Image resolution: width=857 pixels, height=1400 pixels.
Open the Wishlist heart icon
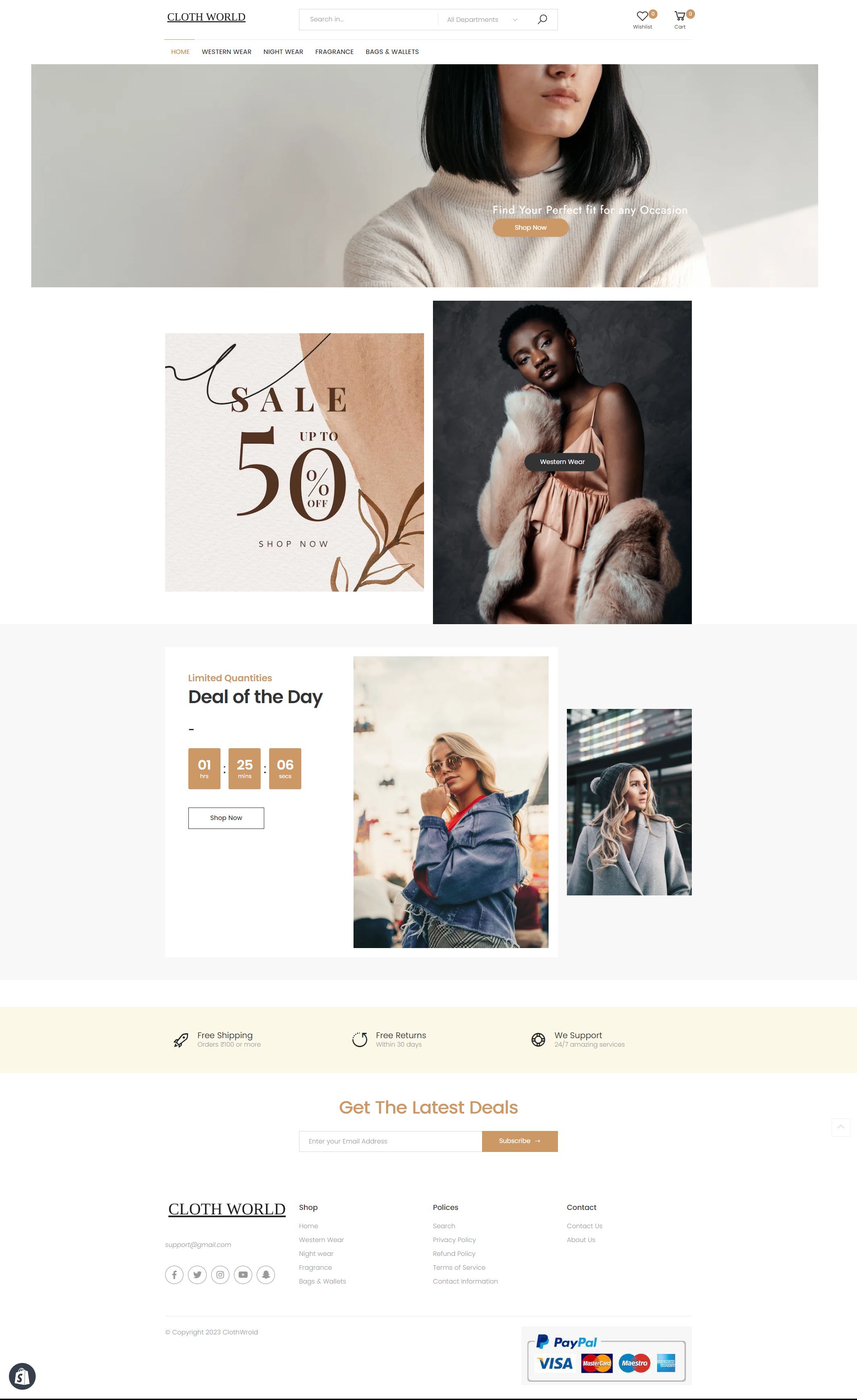pyautogui.click(x=642, y=17)
